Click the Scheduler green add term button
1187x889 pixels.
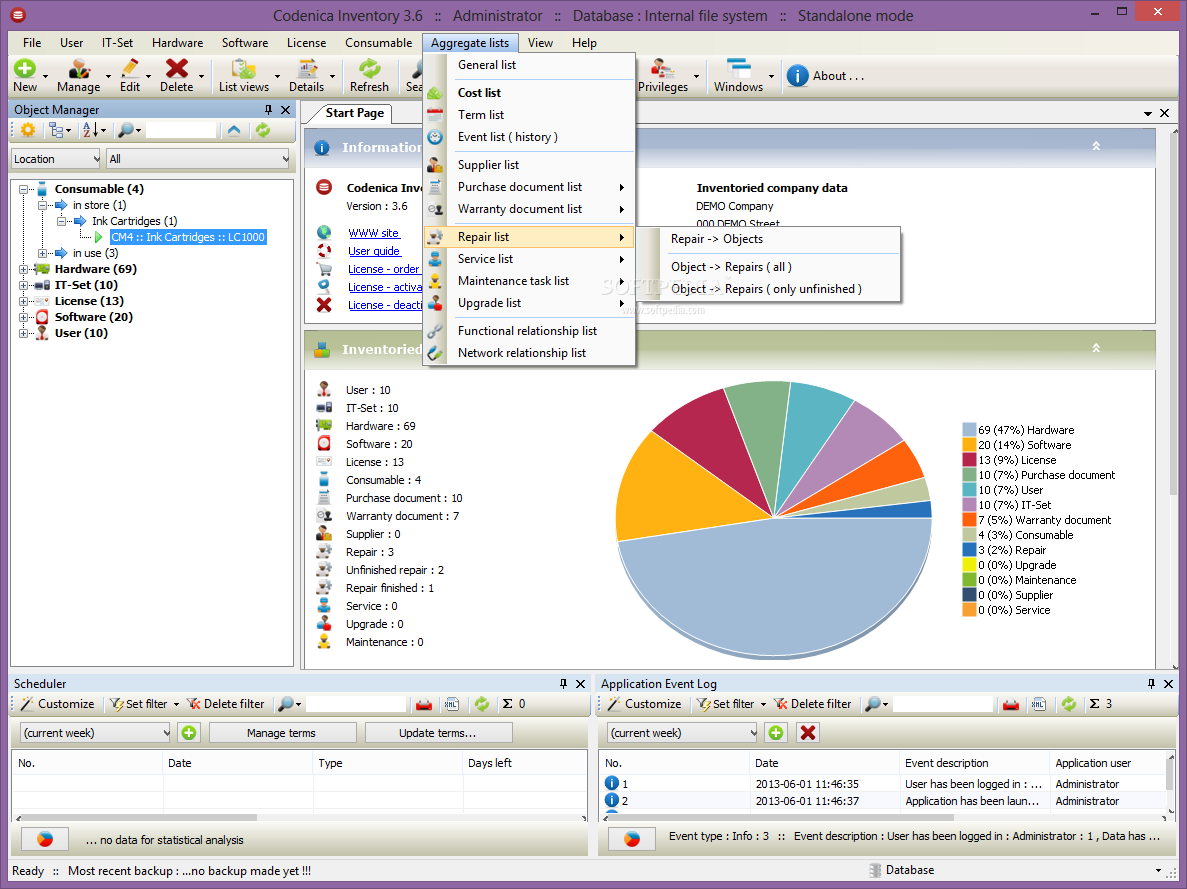coord(188,732)
